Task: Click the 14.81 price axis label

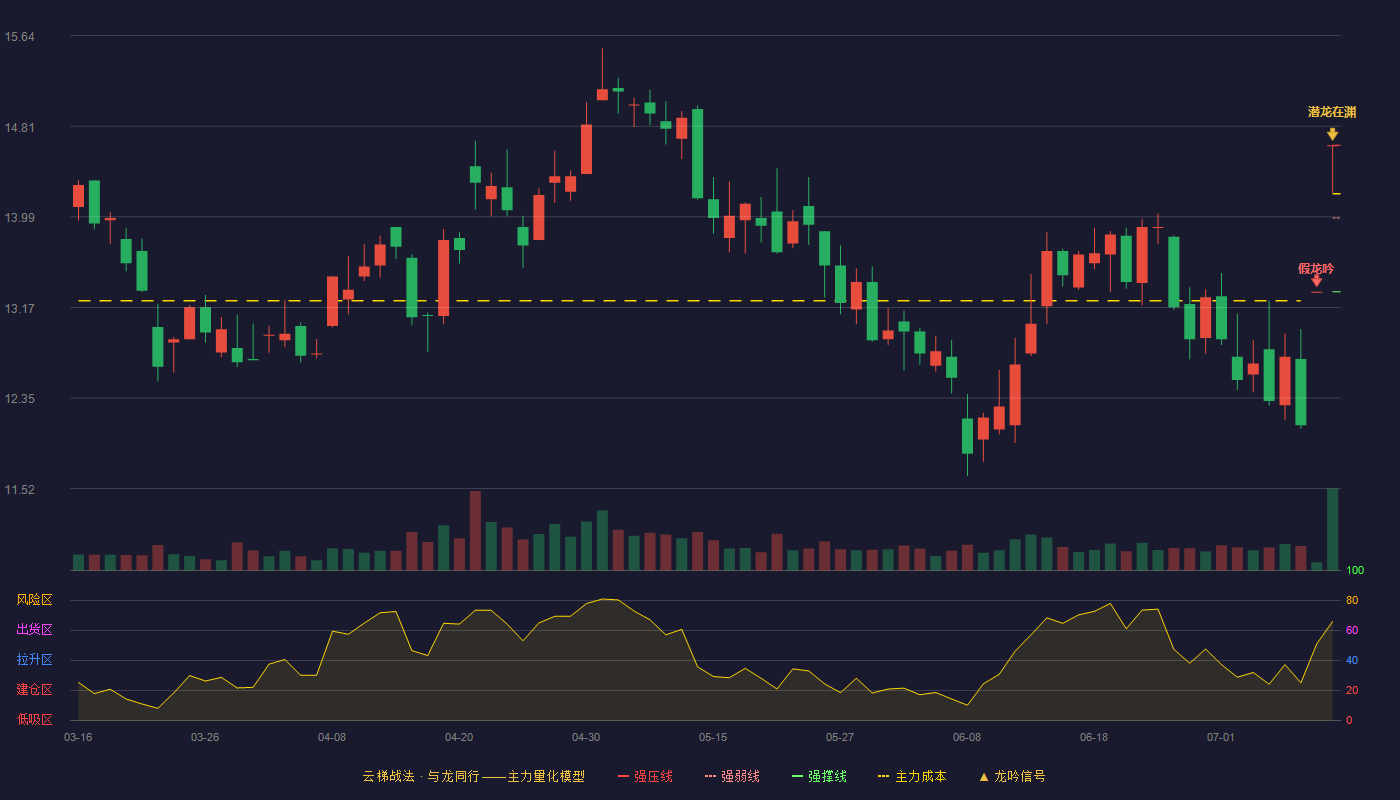Action: click(x=19, y=127)
